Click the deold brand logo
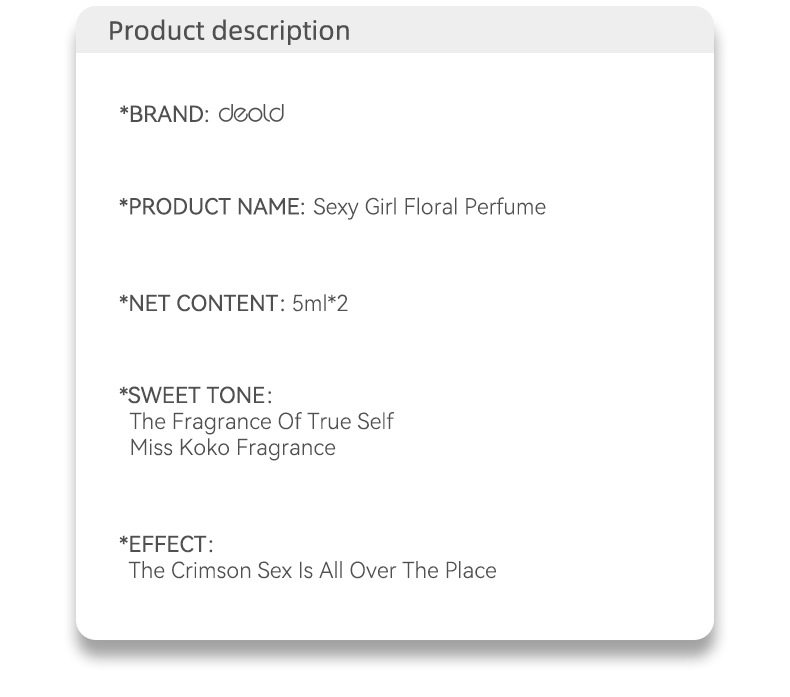790x697 pixels. (x=251, y=114)
